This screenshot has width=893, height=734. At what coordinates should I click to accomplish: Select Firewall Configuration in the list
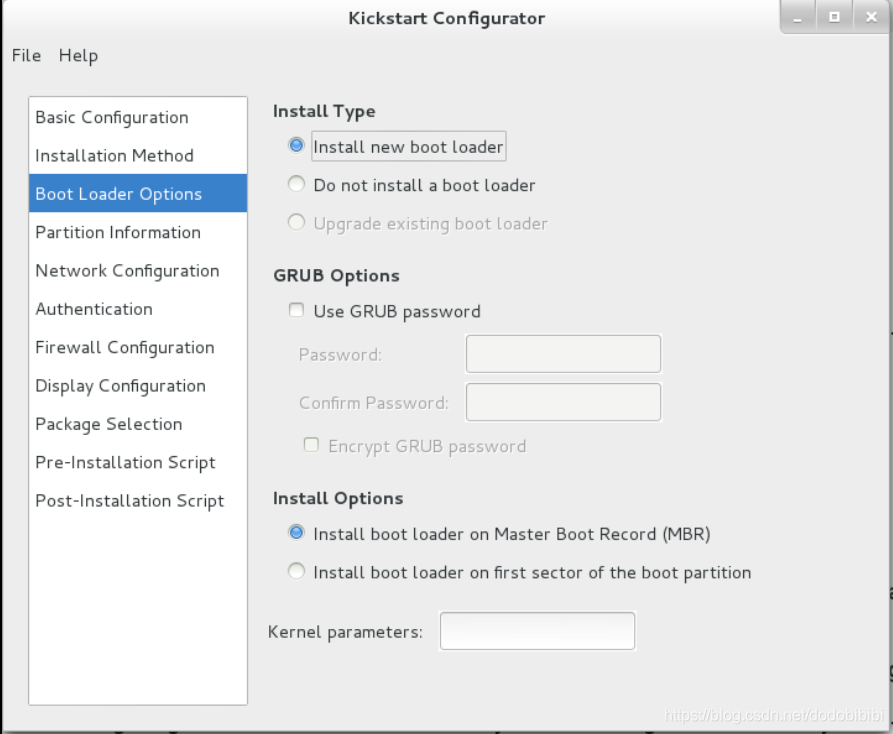pyautogui.click(x=138, y=347)
